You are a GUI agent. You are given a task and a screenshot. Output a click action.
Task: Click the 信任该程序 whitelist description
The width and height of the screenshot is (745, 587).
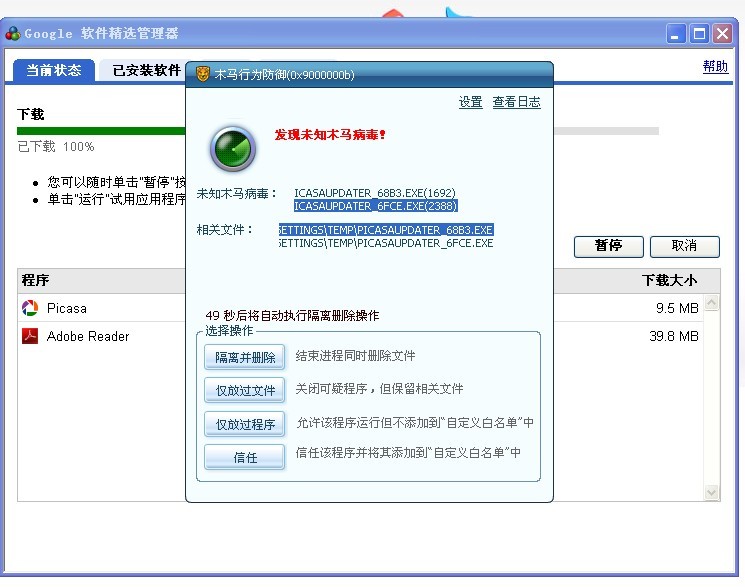pos(408,452)
